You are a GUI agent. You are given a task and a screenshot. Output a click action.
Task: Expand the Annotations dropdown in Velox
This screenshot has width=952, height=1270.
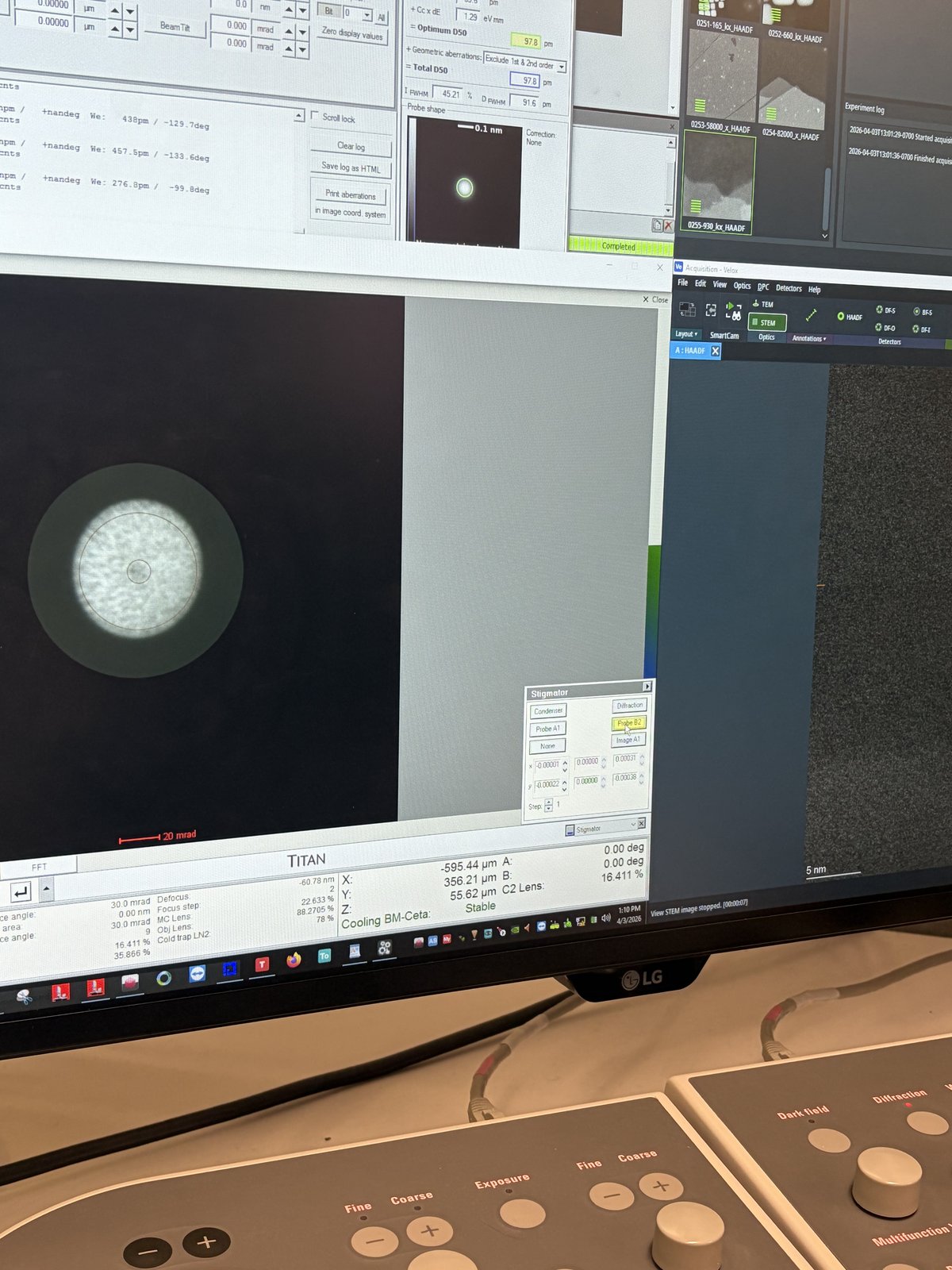click(809, 339)
